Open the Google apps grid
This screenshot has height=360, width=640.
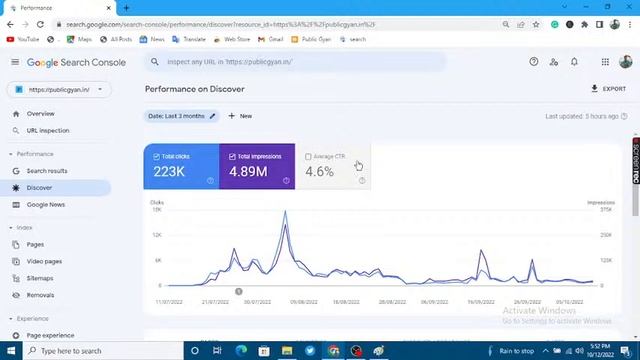(x=605, y=62)
